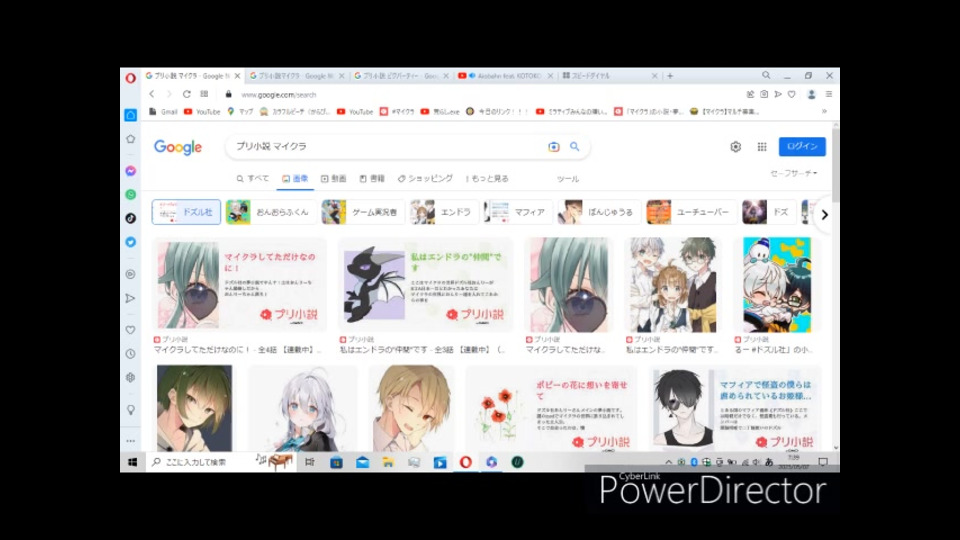Open the ツール search tools button
This screenshot has height=540, width=960.
pos(568,179)
